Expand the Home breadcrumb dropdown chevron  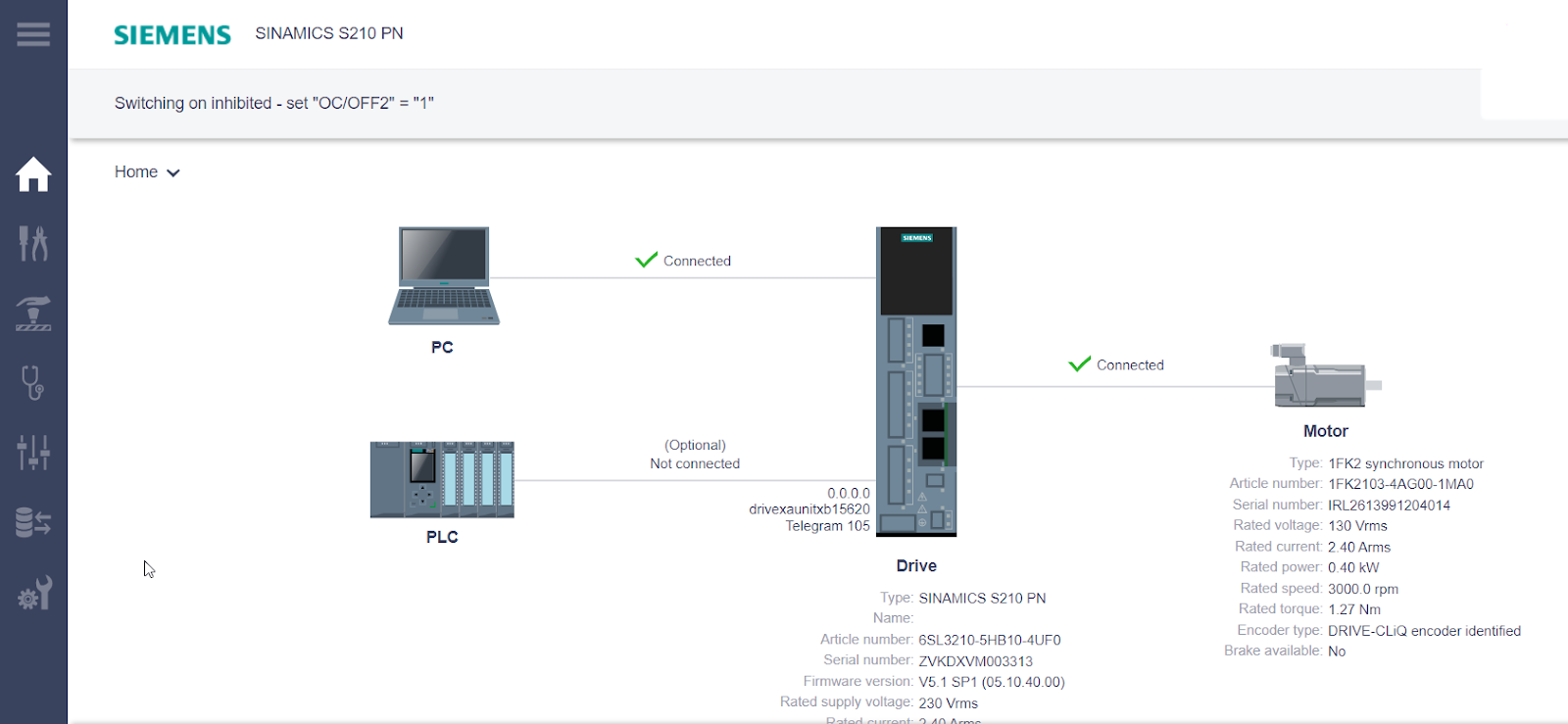pos(173,172)
